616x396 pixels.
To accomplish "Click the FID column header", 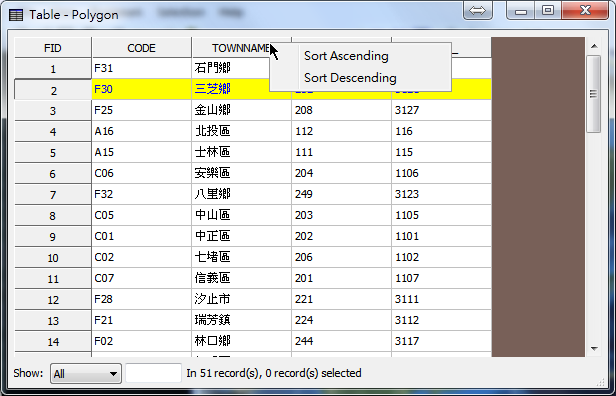I will point(53,48).
